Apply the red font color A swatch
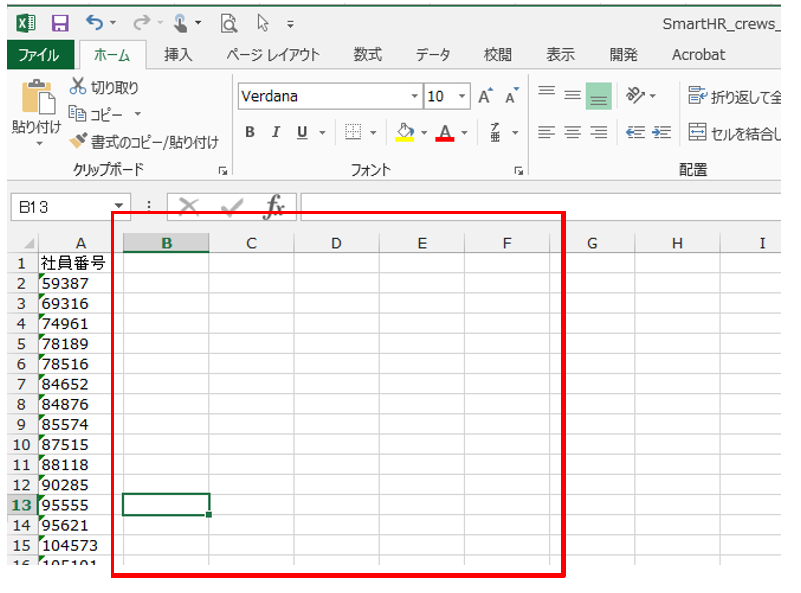 pos(445,132)
